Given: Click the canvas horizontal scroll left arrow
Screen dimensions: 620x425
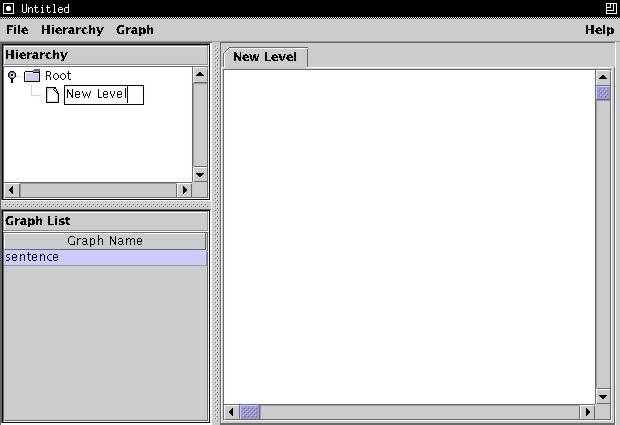Looking at the screenshot, I should coord(231,412).
